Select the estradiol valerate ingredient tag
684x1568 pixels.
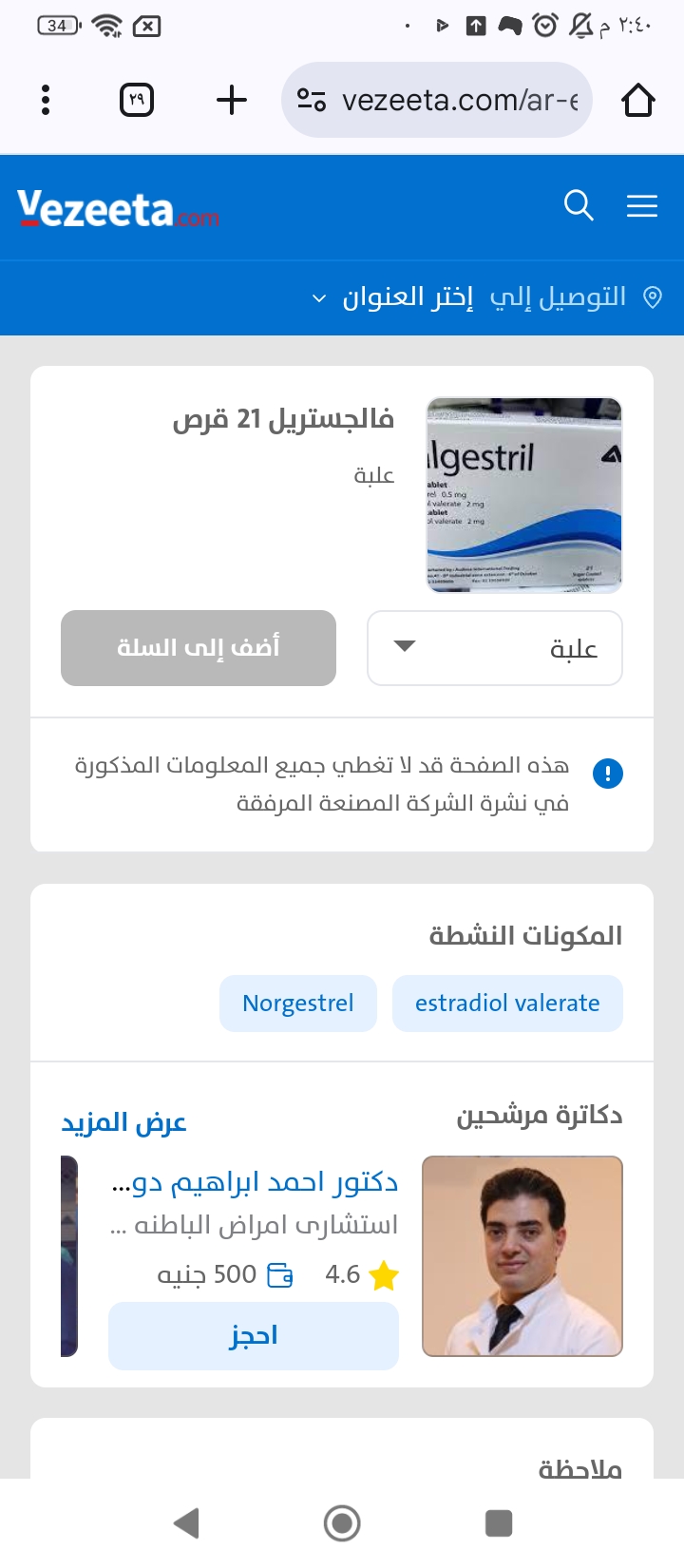click(507, 1004)
